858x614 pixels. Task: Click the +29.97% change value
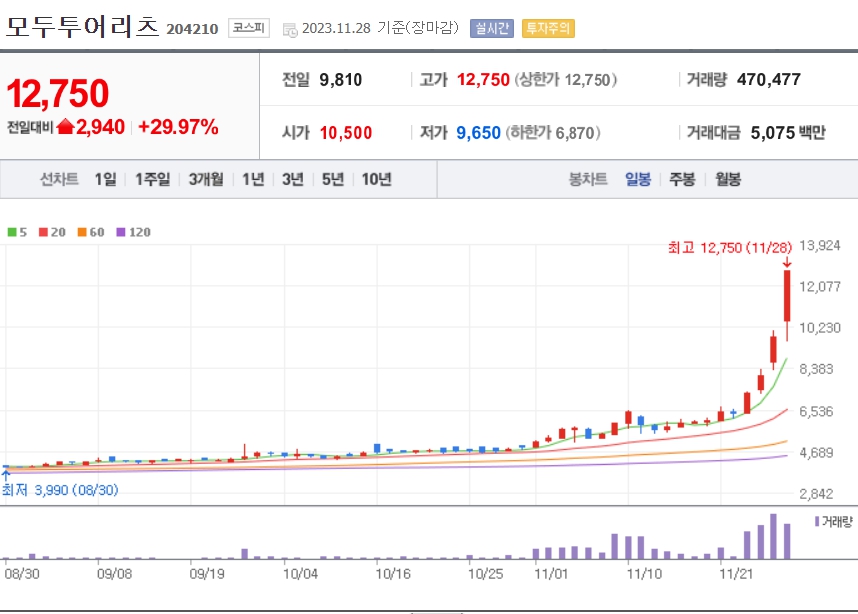point(178,127)
